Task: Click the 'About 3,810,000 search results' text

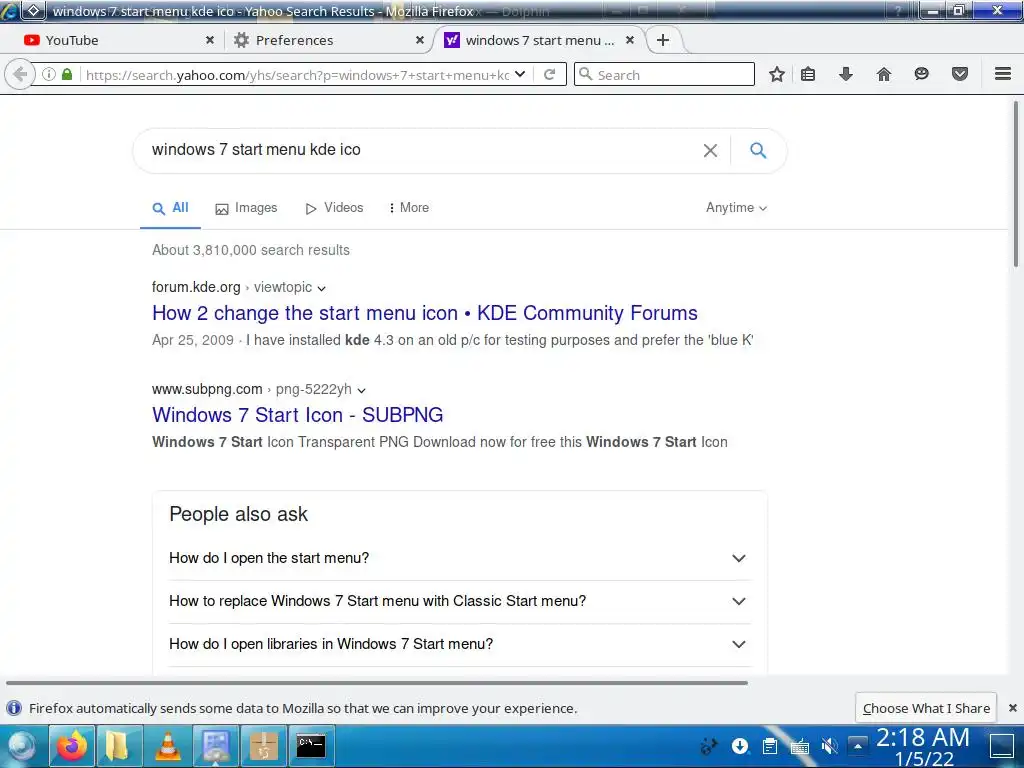Action: coord(251,250)
